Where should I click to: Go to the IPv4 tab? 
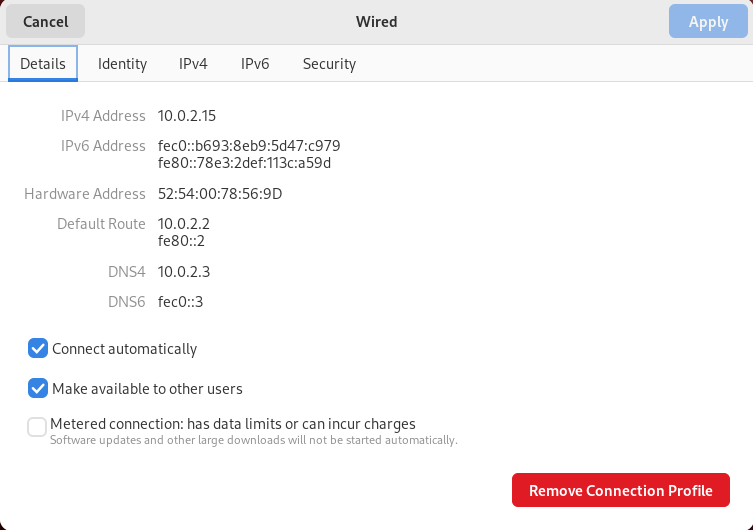click(193, 63)
